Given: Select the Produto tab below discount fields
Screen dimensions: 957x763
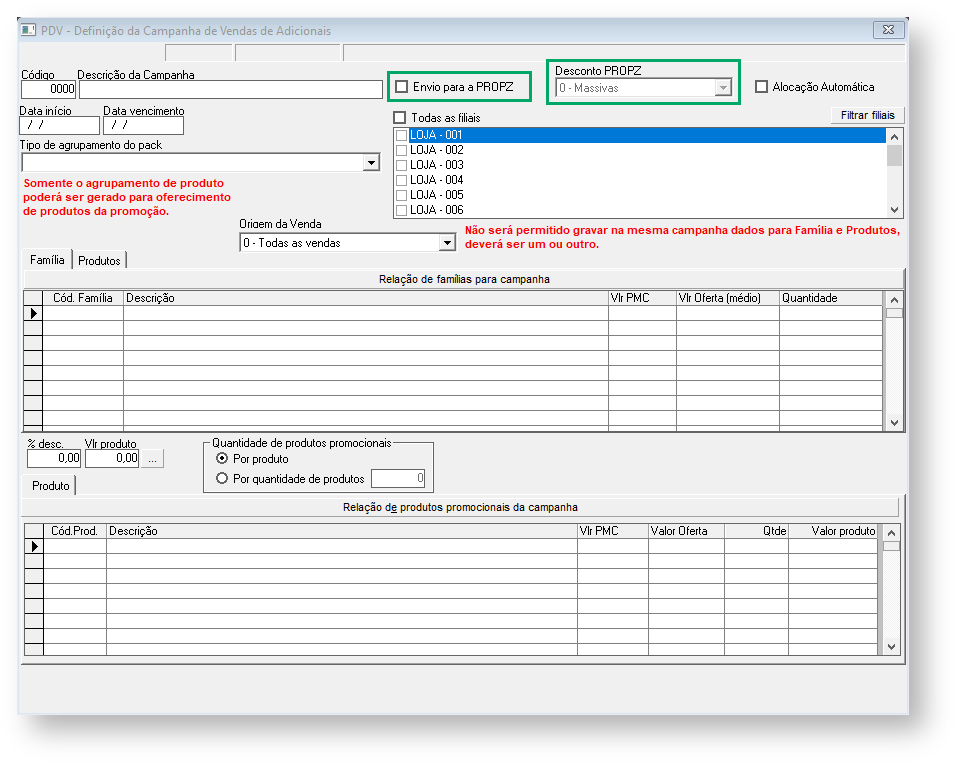Looking at the screenshot, I should (x=51, y=485).
